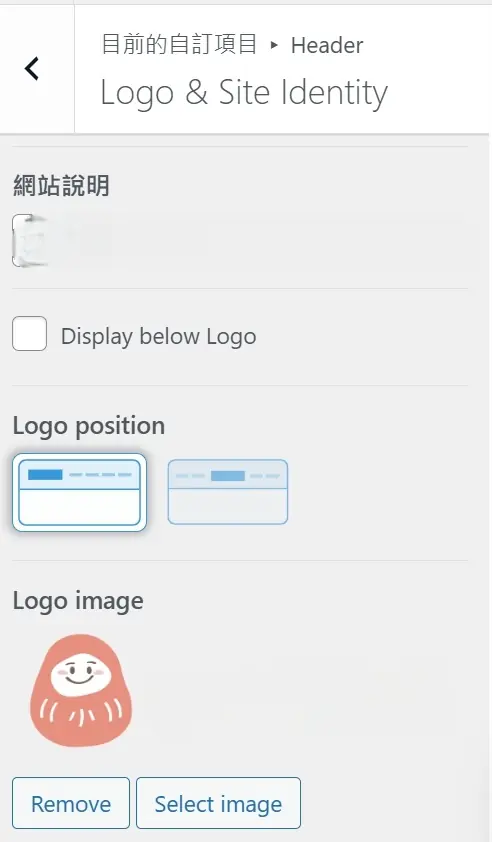Remove the current logo image
Screen dimensions: 492x842
point(71,803)
